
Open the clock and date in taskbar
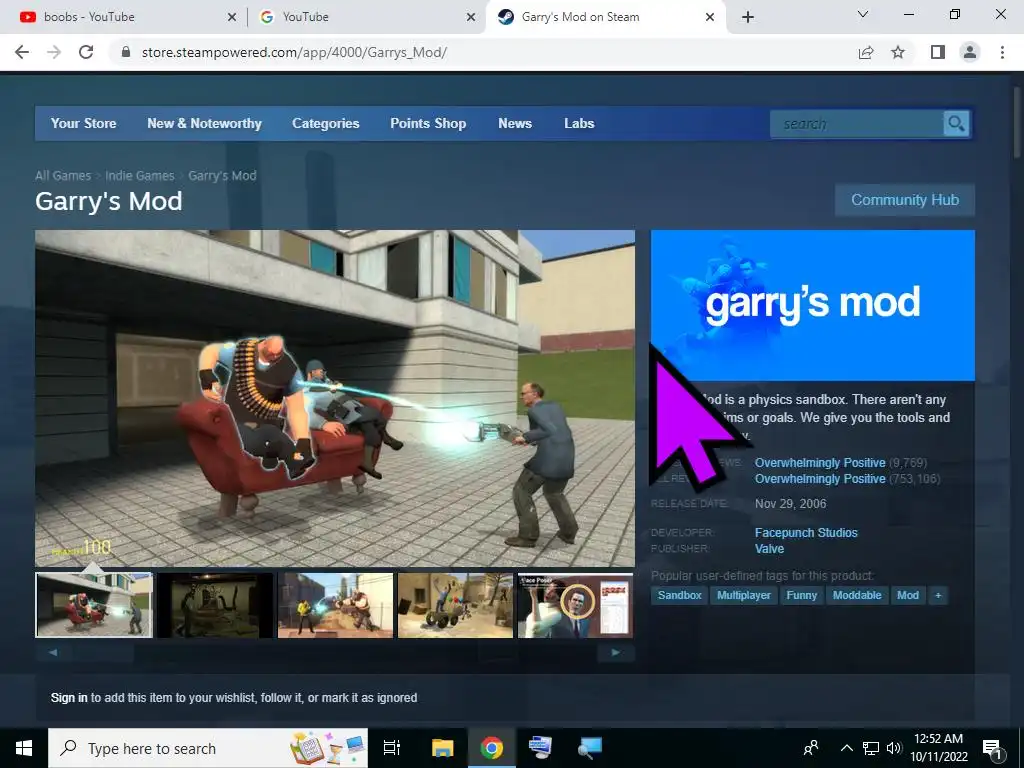tap(938, 748)
